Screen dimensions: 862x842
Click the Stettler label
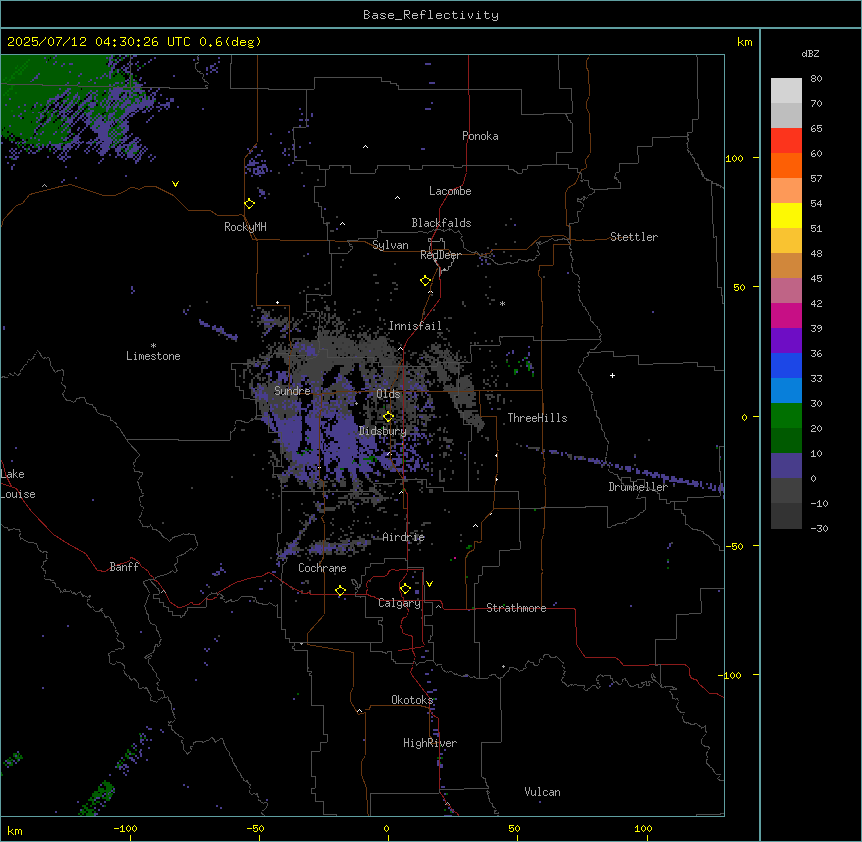pos(634,237)
